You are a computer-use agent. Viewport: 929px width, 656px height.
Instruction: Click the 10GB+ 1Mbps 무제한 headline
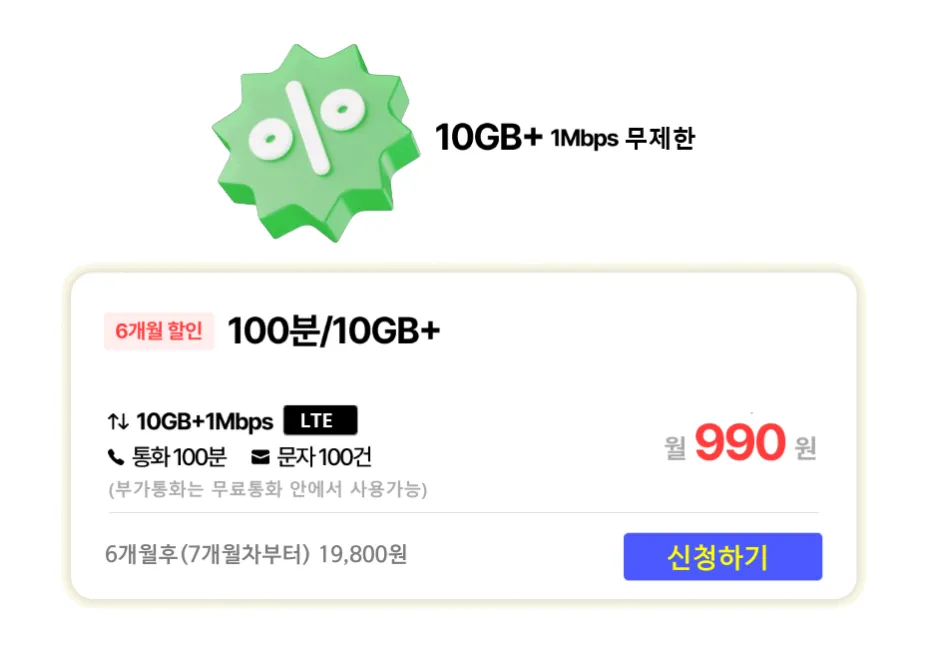pyautogui.click(x=565, y=137)
